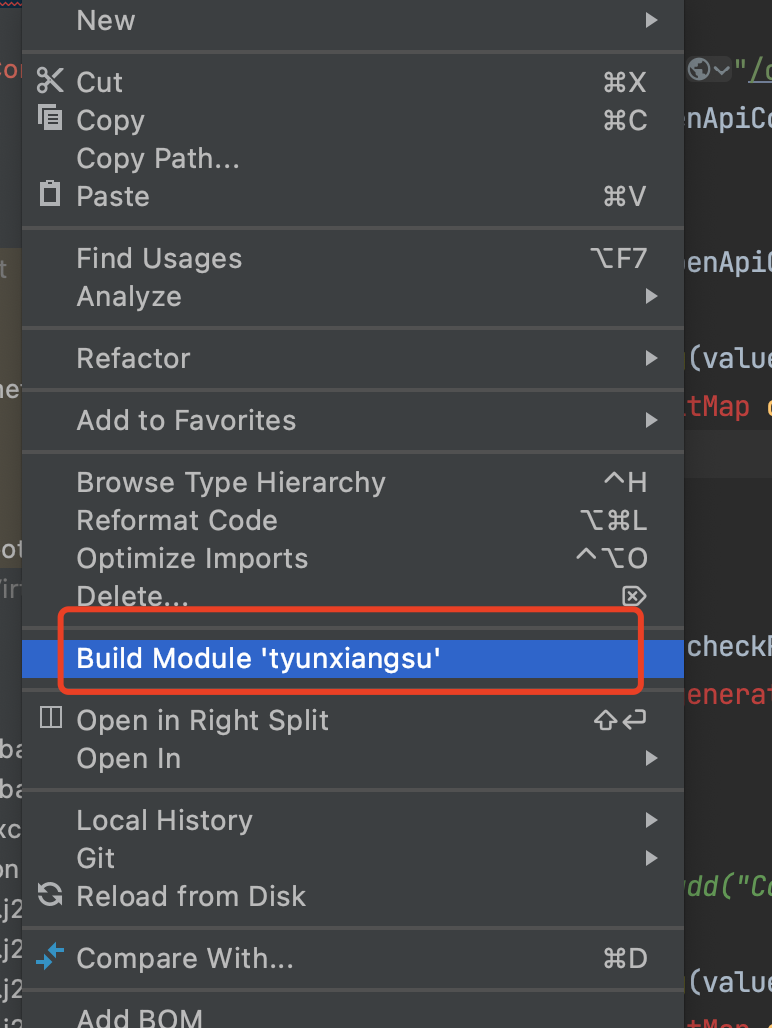Click the ⇧↵ shortcut beside Open in Right Split
This screenshot has width=772, height=1028.
pyautogui.click(x=620, y=720)
